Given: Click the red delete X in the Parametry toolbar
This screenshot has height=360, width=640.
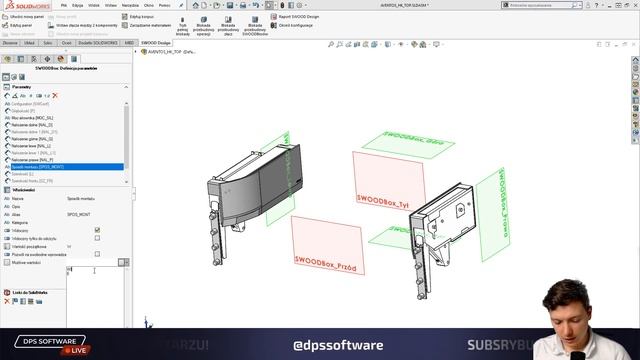Looking at the screenshot, I should click(x=55, y=96).
